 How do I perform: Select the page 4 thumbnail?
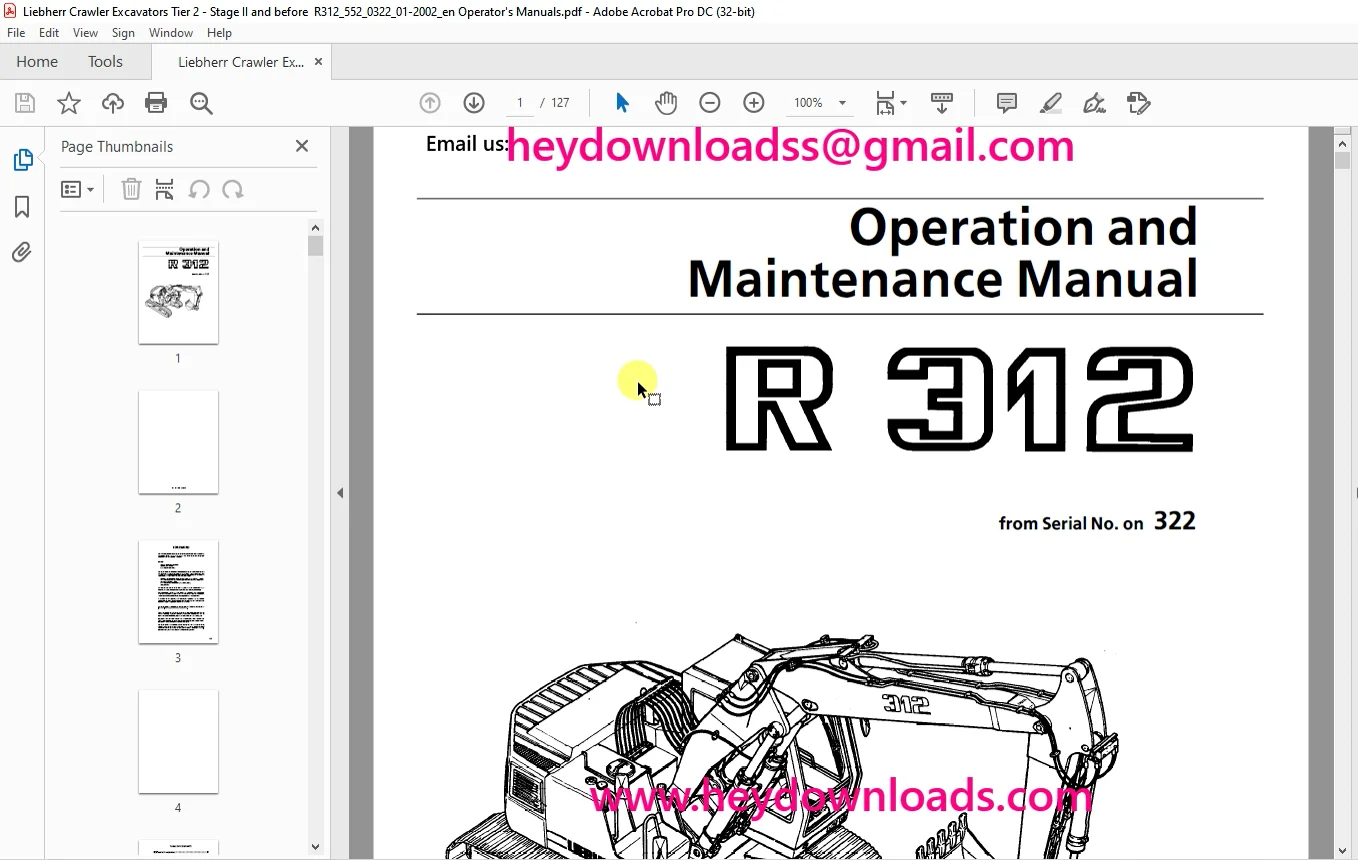[x=178, y=742]
